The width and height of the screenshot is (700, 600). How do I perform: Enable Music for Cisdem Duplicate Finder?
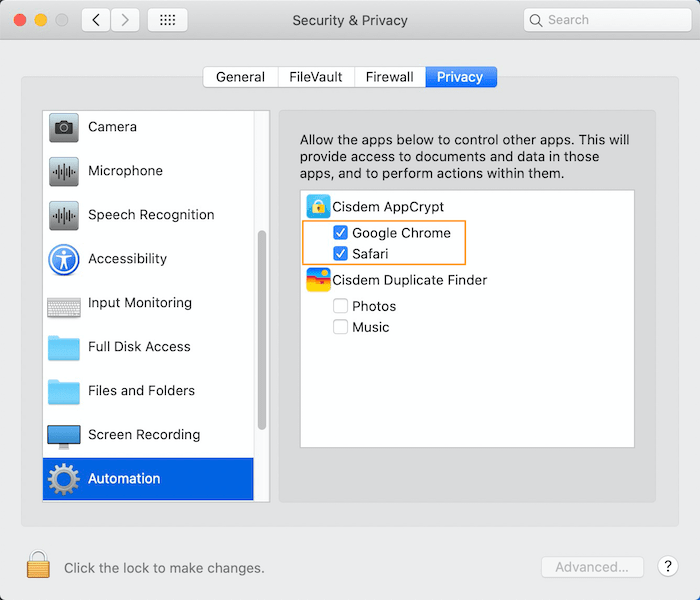340,327
